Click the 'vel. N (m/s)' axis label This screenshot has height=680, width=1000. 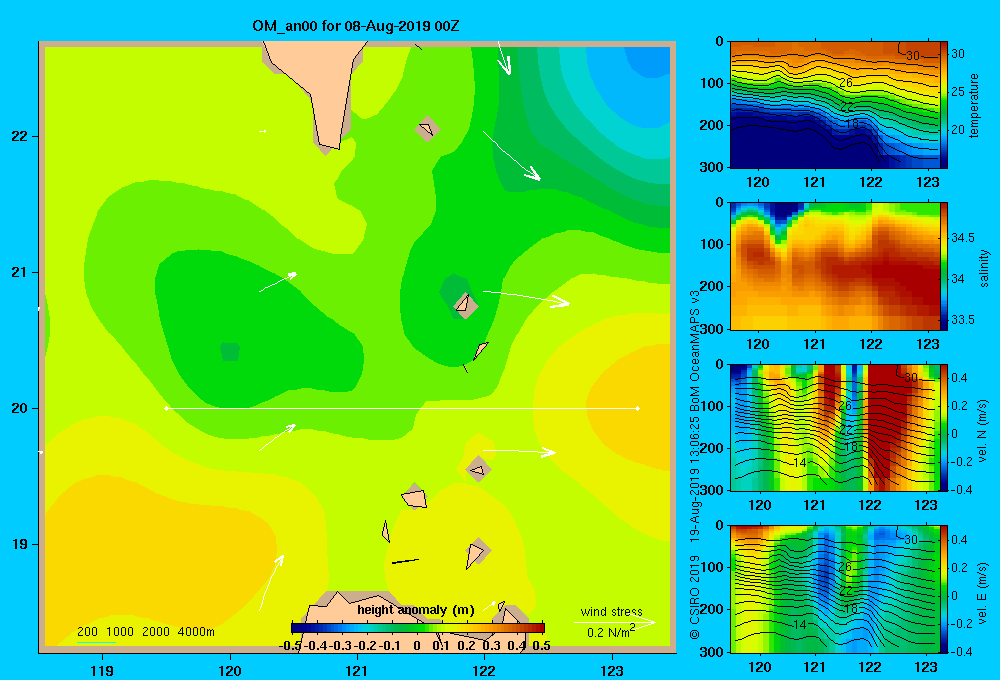coord(983,431)
